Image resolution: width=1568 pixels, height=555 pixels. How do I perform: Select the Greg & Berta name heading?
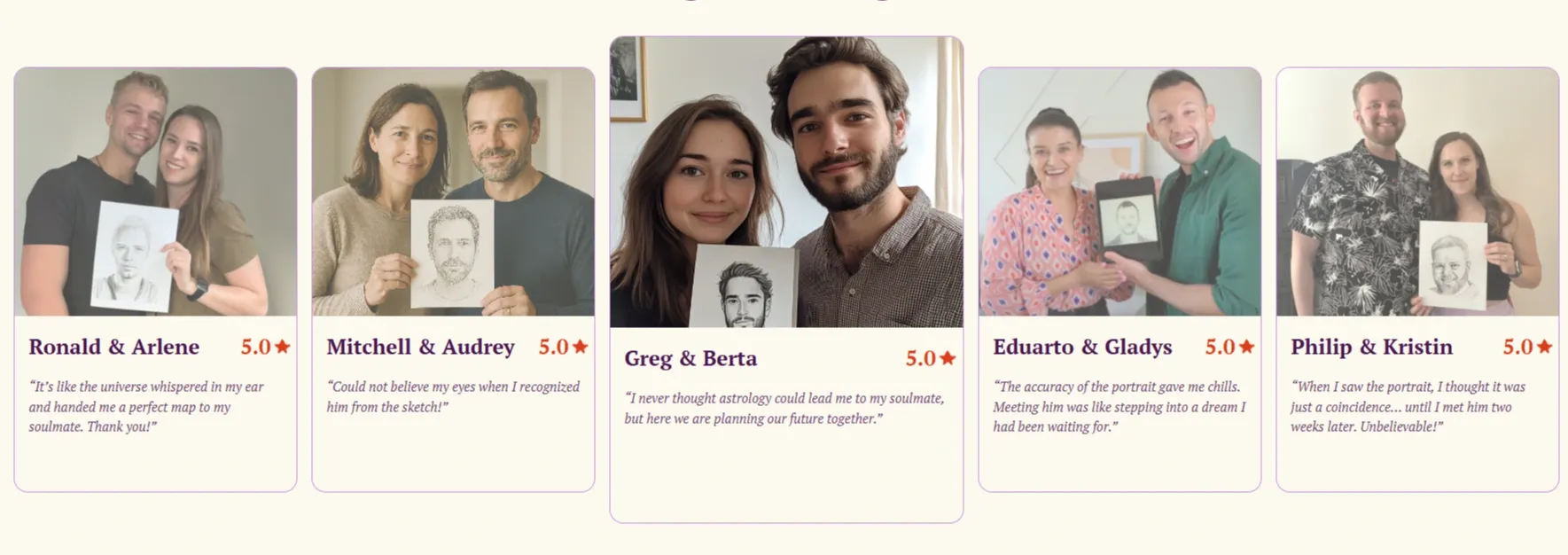pos(690,358)
